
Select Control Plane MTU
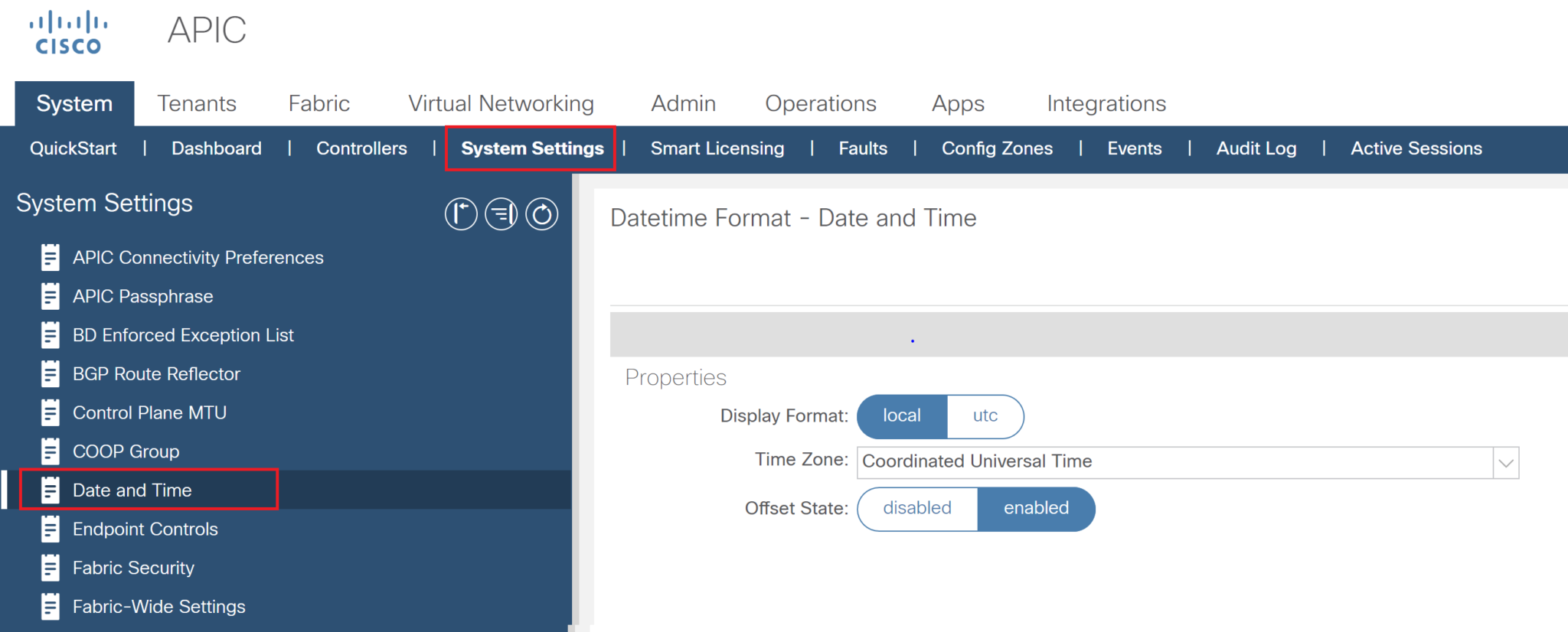click(x=149, y=413)
